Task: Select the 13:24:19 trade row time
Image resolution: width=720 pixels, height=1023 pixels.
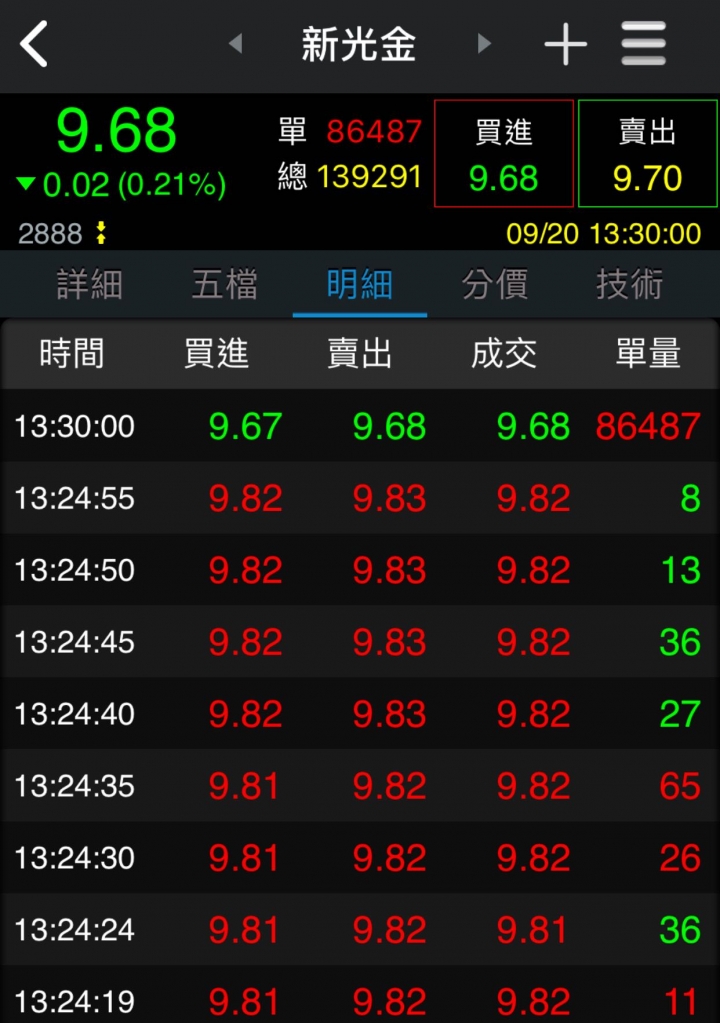Action: (74, 1001)
